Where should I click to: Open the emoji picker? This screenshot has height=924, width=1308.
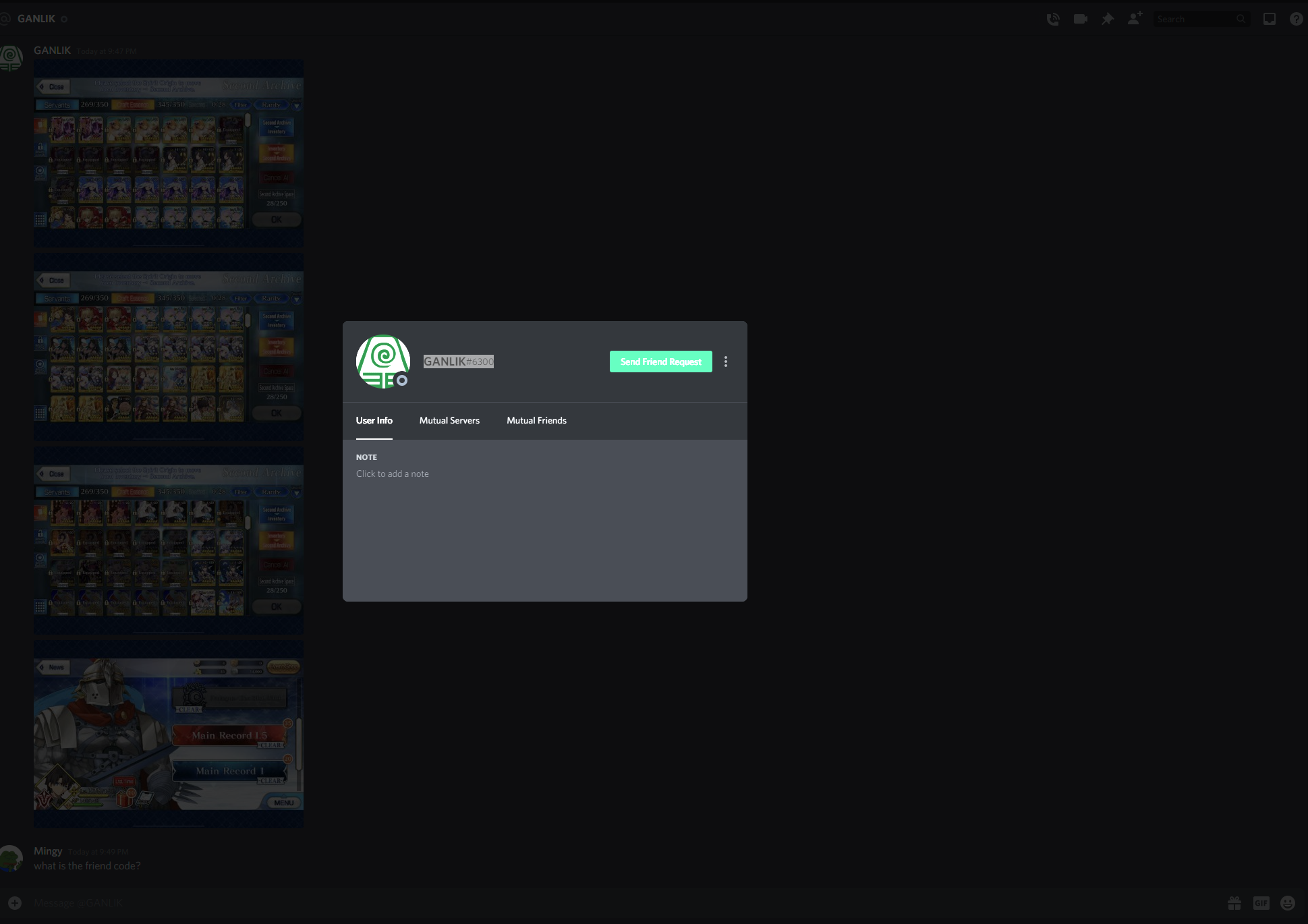1288,903
